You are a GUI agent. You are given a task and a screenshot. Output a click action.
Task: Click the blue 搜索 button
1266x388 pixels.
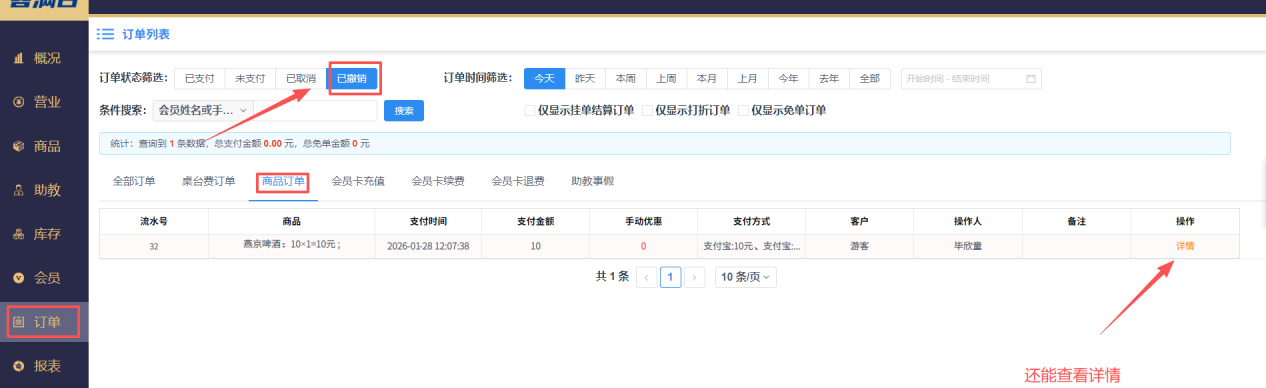click(x=404, y=110)
